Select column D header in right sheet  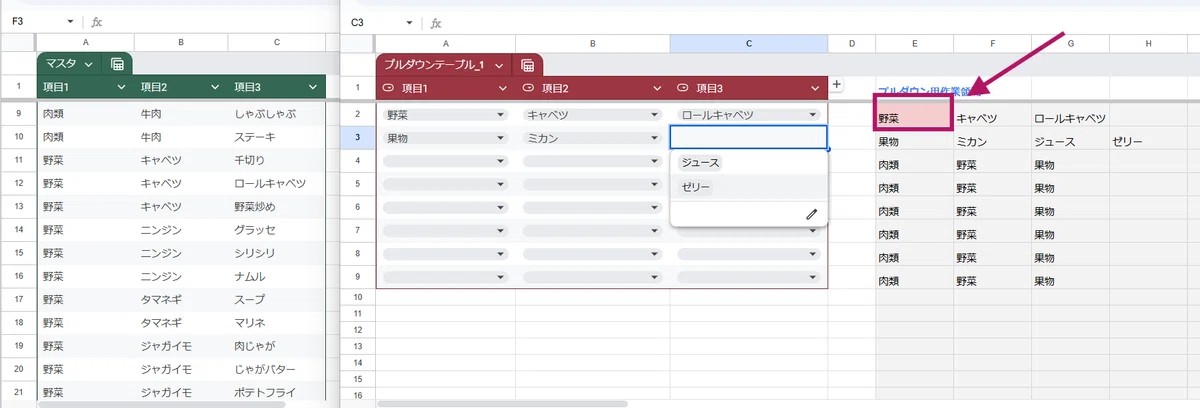point(851,44)
